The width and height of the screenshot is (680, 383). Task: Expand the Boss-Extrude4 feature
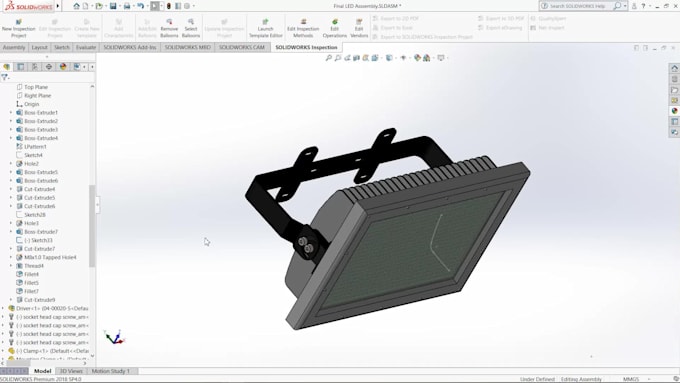11,138
